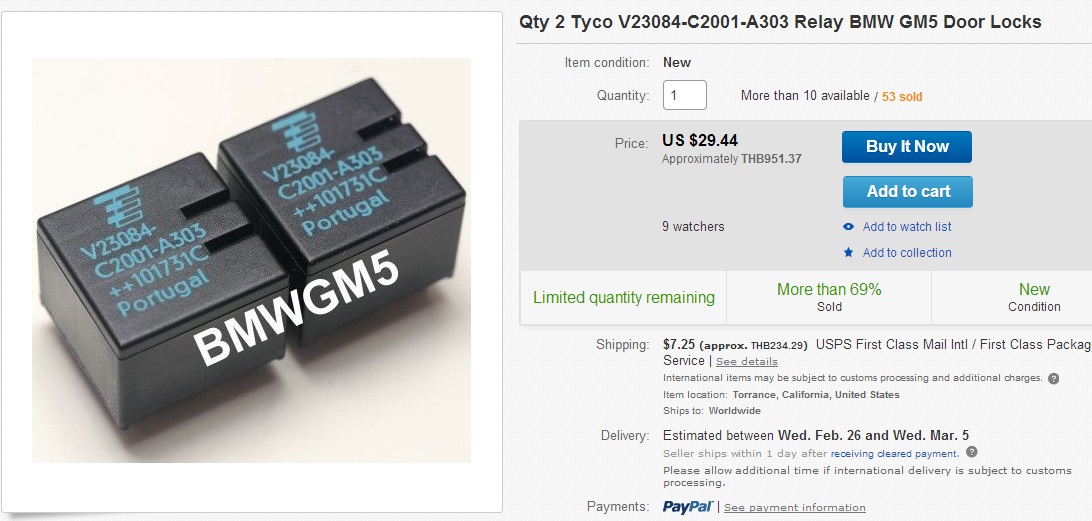Open the Add to collection link

point(907,253)
